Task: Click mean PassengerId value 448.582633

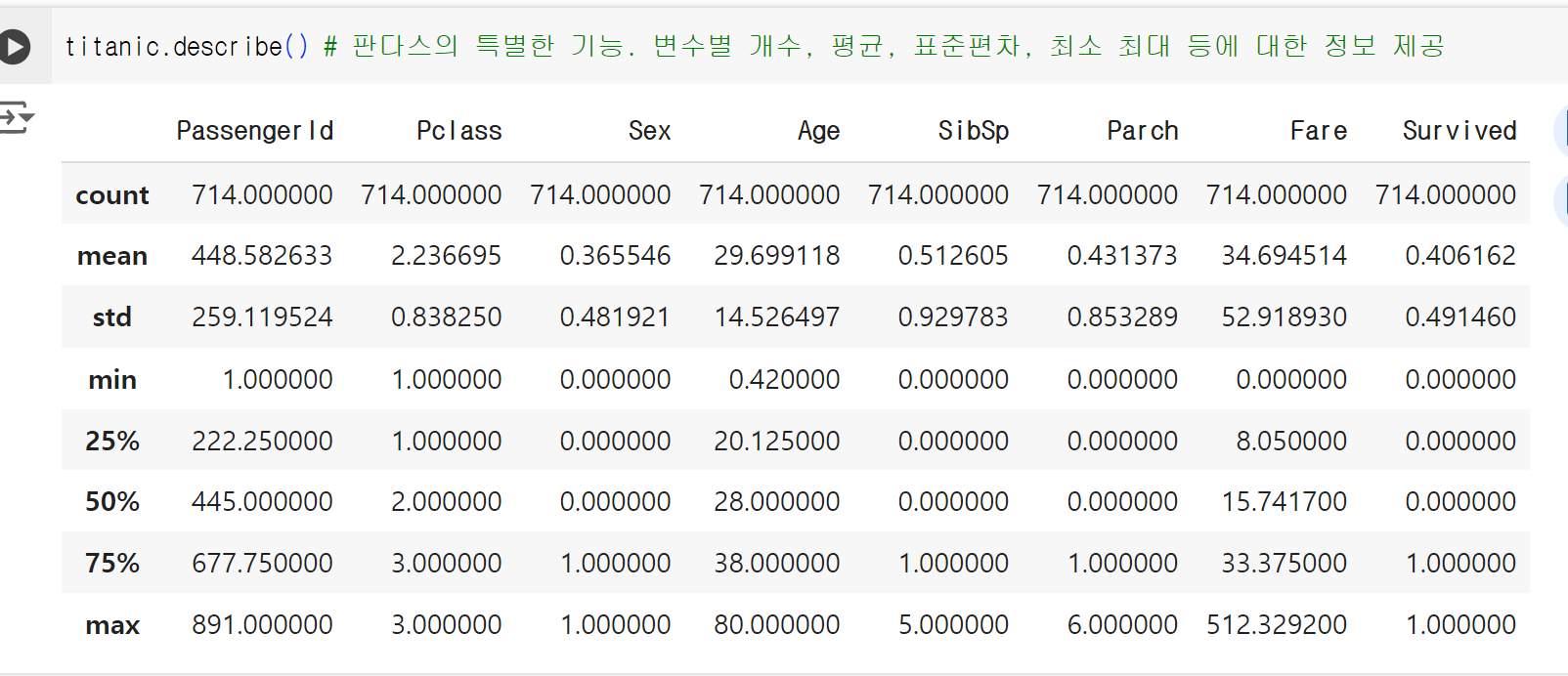Action: [262, 256]
